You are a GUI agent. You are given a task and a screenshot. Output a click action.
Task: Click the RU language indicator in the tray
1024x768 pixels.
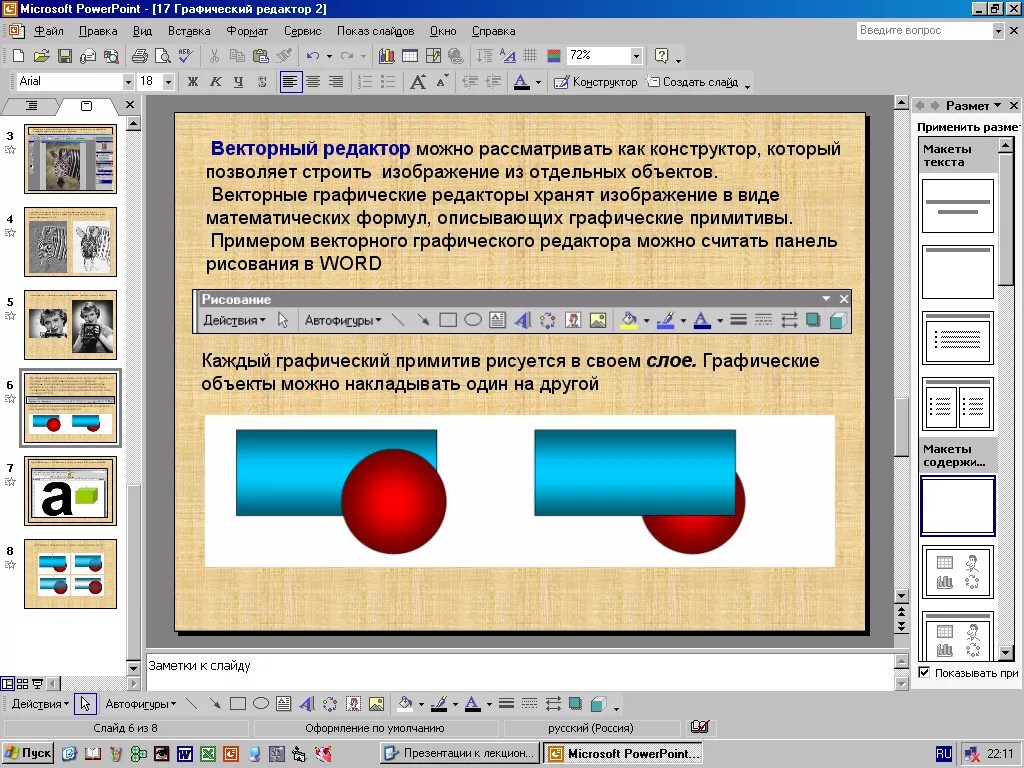point(944,754)
